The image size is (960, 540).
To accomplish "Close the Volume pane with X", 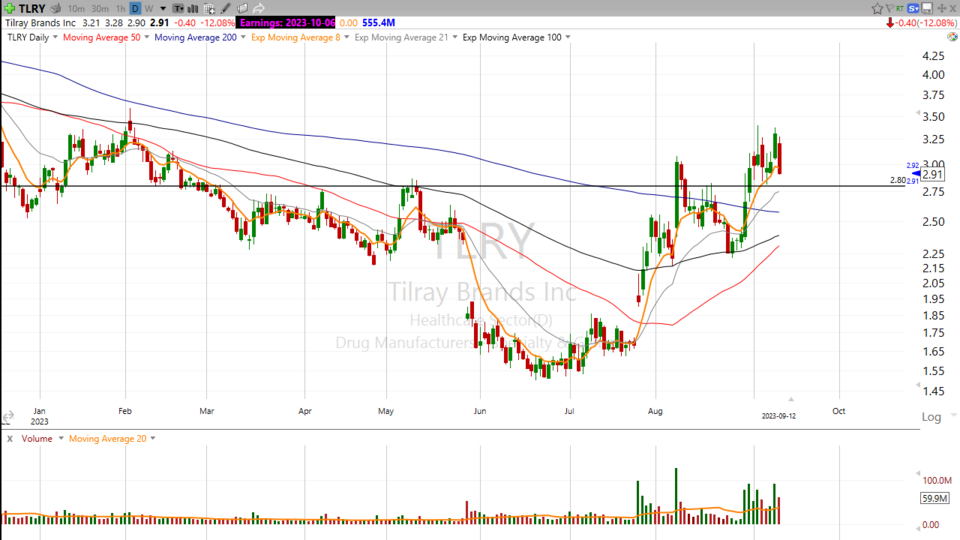I will [x=10, y=438].
